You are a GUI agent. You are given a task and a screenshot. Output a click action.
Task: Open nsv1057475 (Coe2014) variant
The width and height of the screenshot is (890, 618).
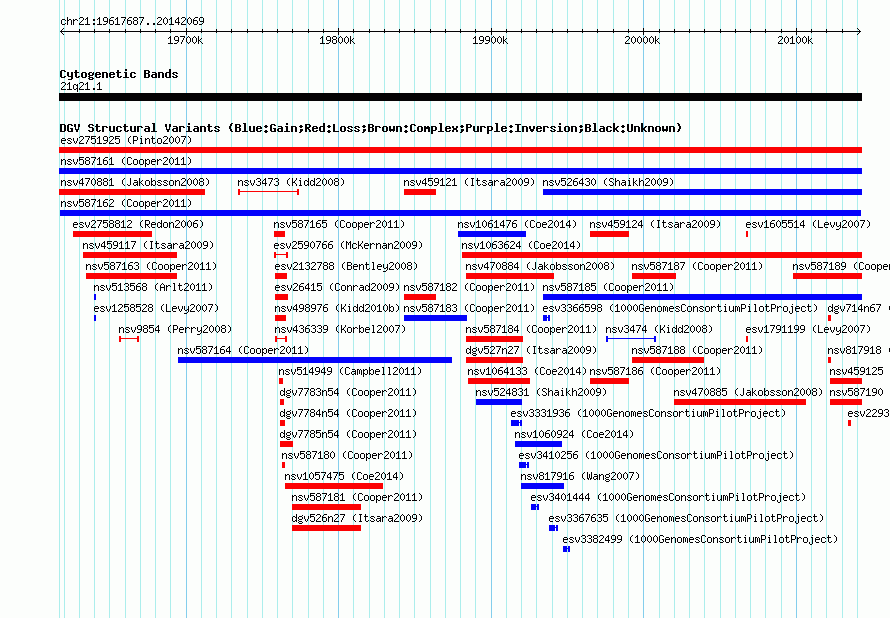[344, 476]
